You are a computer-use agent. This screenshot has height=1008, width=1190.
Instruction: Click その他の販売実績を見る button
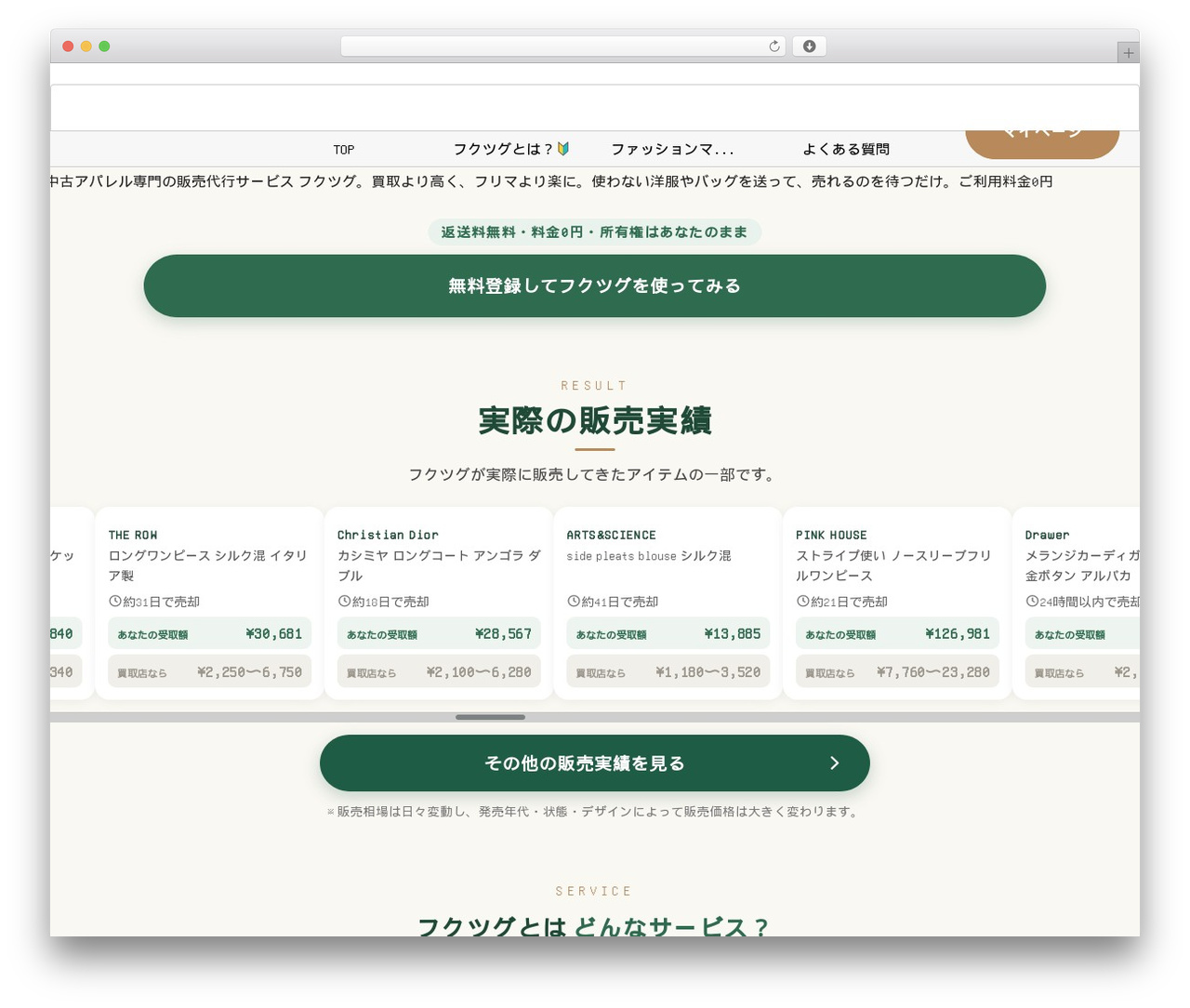[x=595, y=763]
